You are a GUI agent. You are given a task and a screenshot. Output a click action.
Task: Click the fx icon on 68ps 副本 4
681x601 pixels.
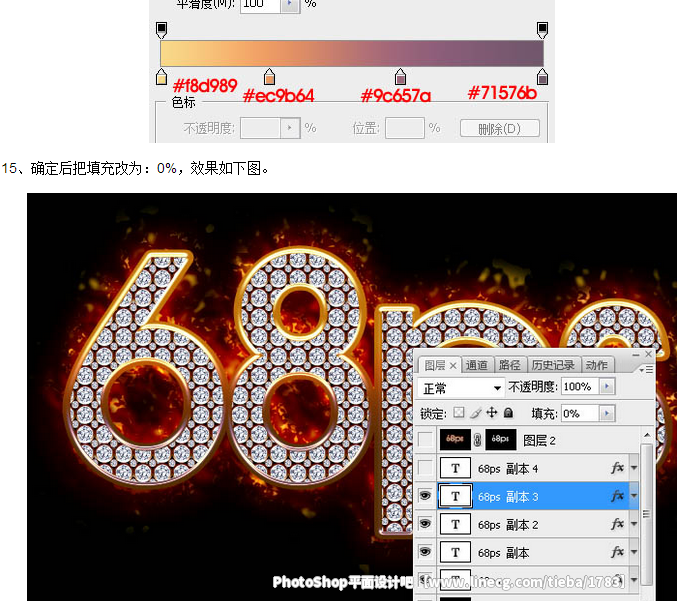[617, 468]
